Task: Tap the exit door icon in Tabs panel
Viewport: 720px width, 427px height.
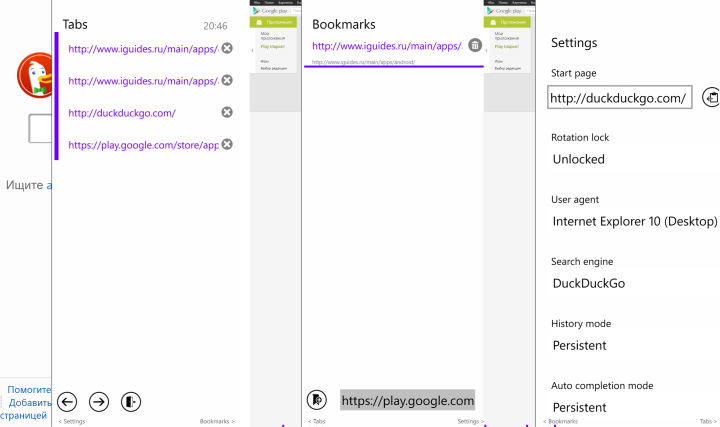Action: pos(131,402)
